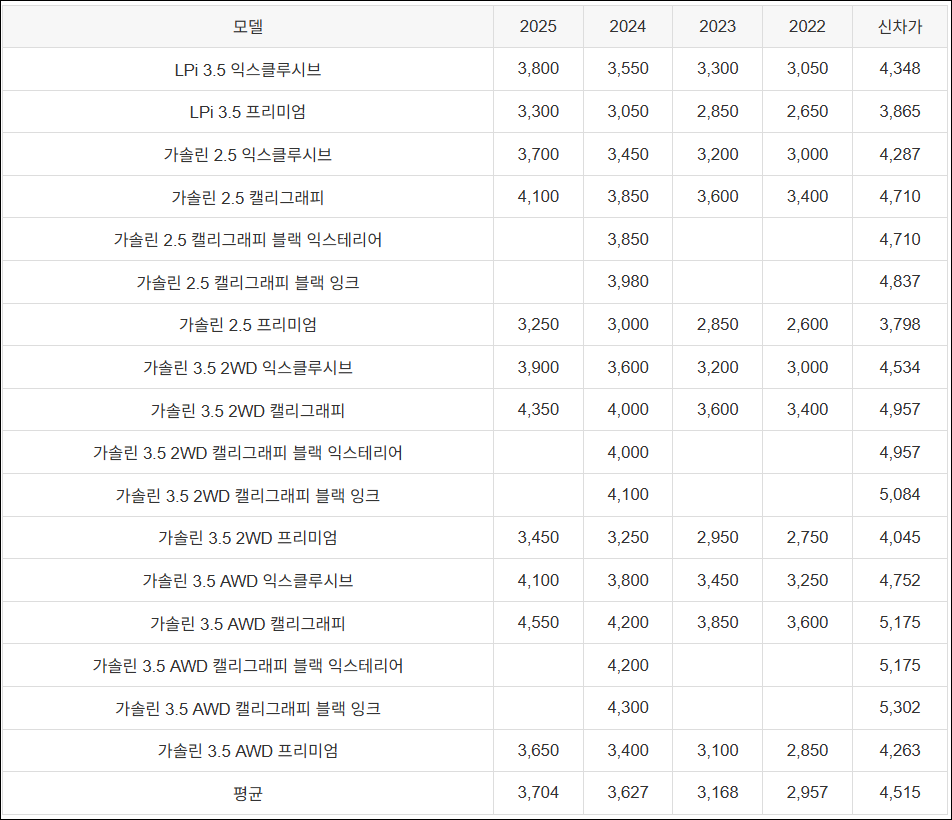Click 2024 price 4,100 for 2WD 블랙 잉크
This screenshot has height=820, width=952.
(x=628, y=494)
